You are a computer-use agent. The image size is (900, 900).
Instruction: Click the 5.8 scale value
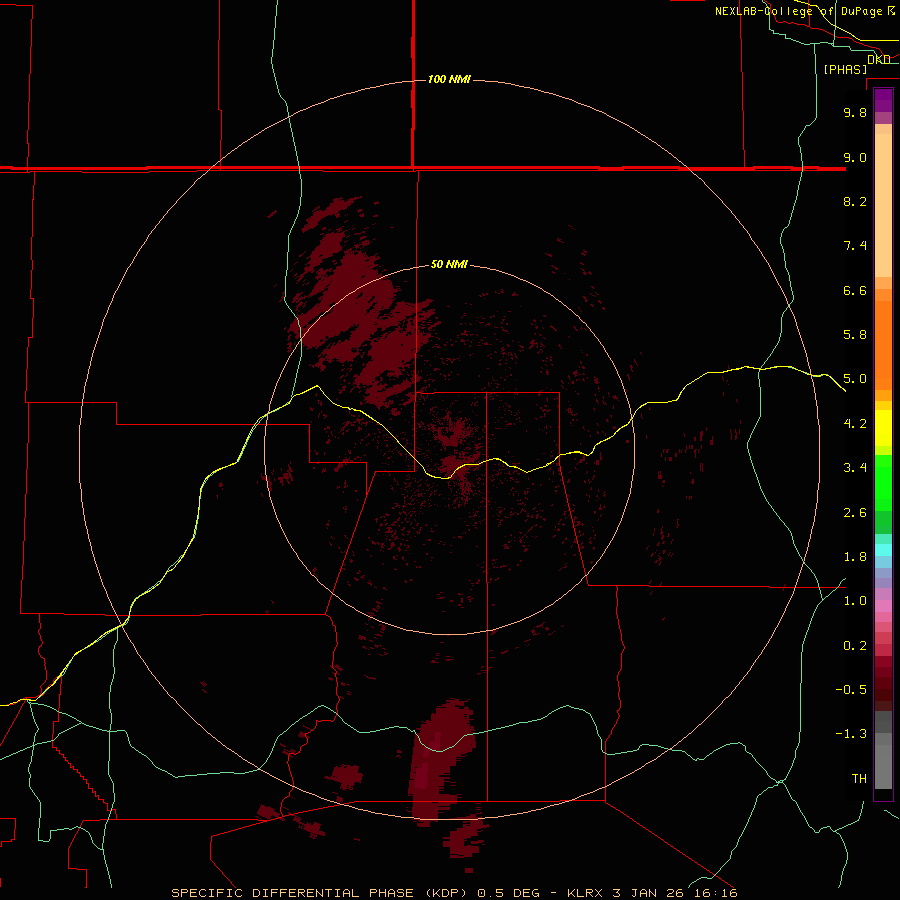coord(855,335)
